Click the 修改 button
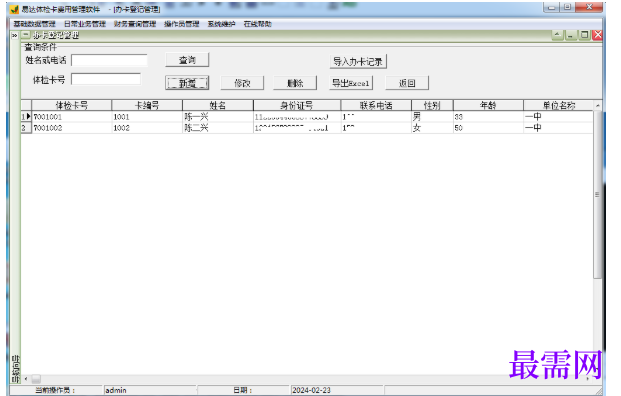 (242, 83)
